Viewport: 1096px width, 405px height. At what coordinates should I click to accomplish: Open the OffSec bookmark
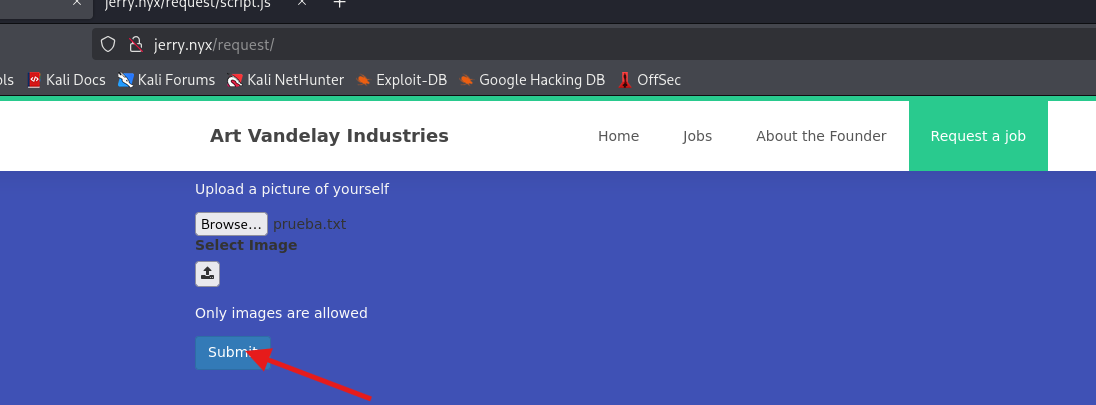point(650,80)
